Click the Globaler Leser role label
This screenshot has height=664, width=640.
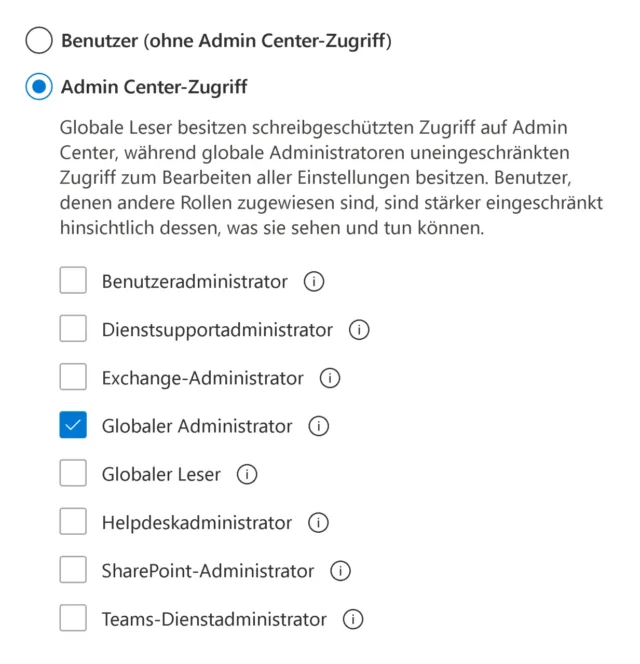click(161, 475)
